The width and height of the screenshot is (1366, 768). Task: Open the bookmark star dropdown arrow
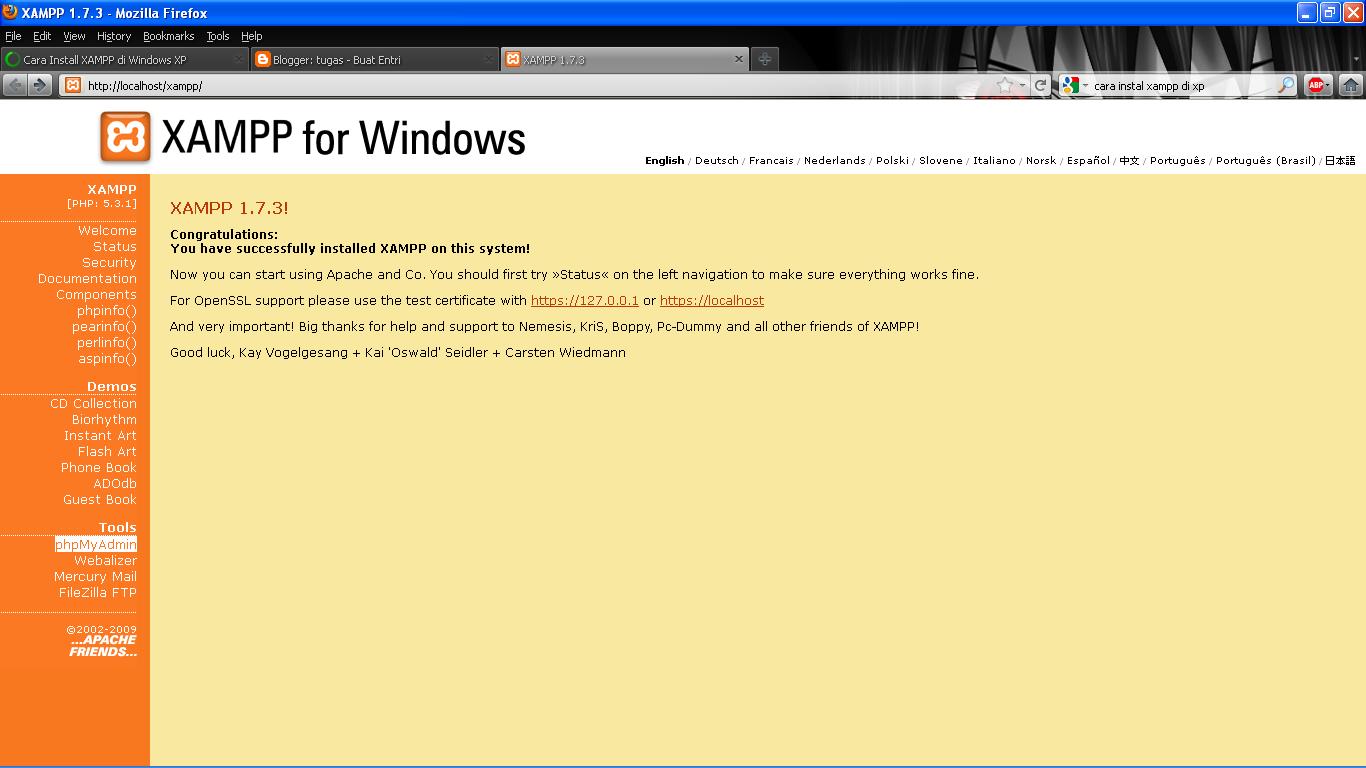pyautogui.click(x=1022, y=85)
